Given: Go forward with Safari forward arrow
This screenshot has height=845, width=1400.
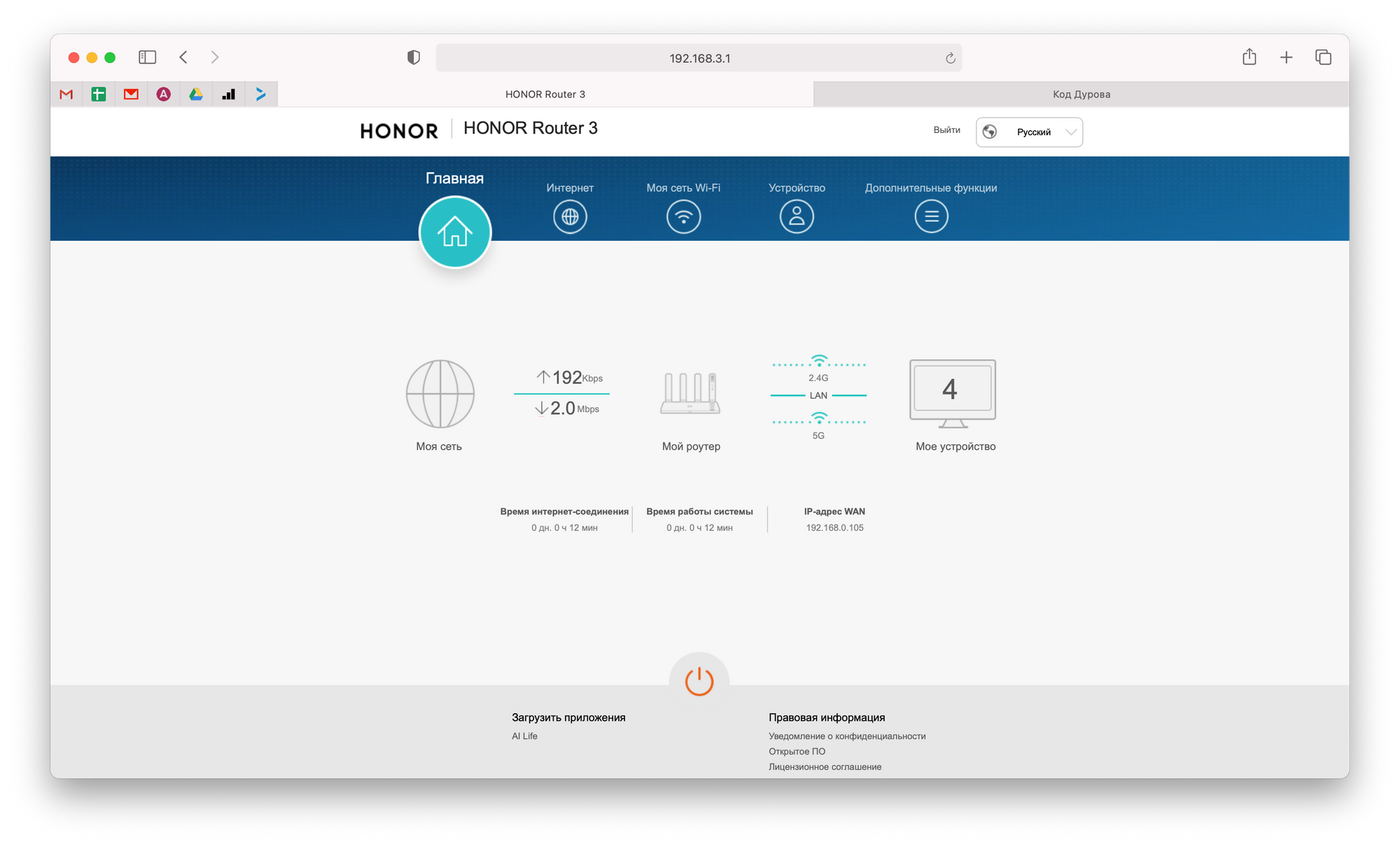Looking at the screenshot, I should pos(215,57).
